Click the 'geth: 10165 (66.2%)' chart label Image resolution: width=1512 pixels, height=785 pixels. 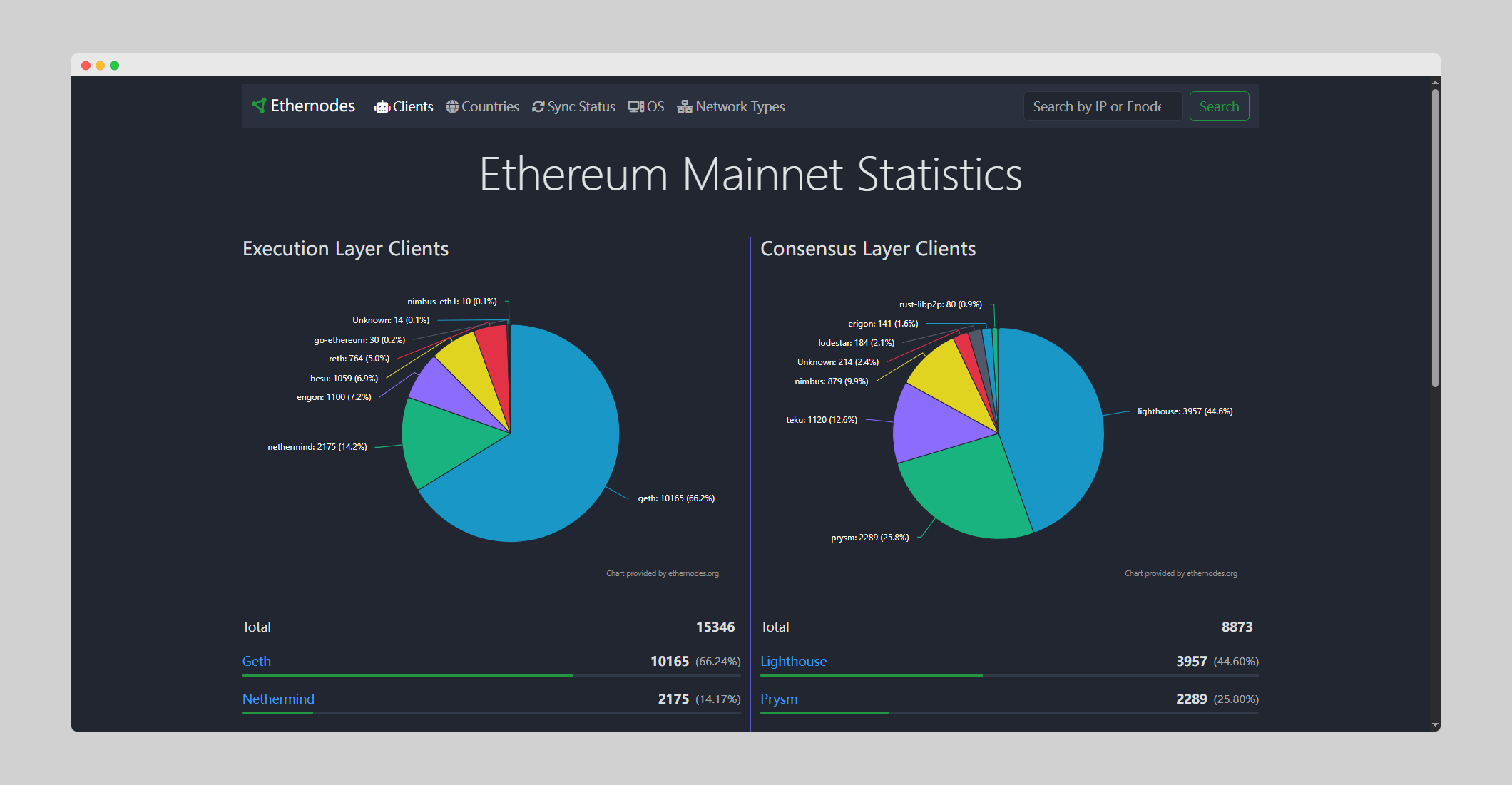click(676, 498)
